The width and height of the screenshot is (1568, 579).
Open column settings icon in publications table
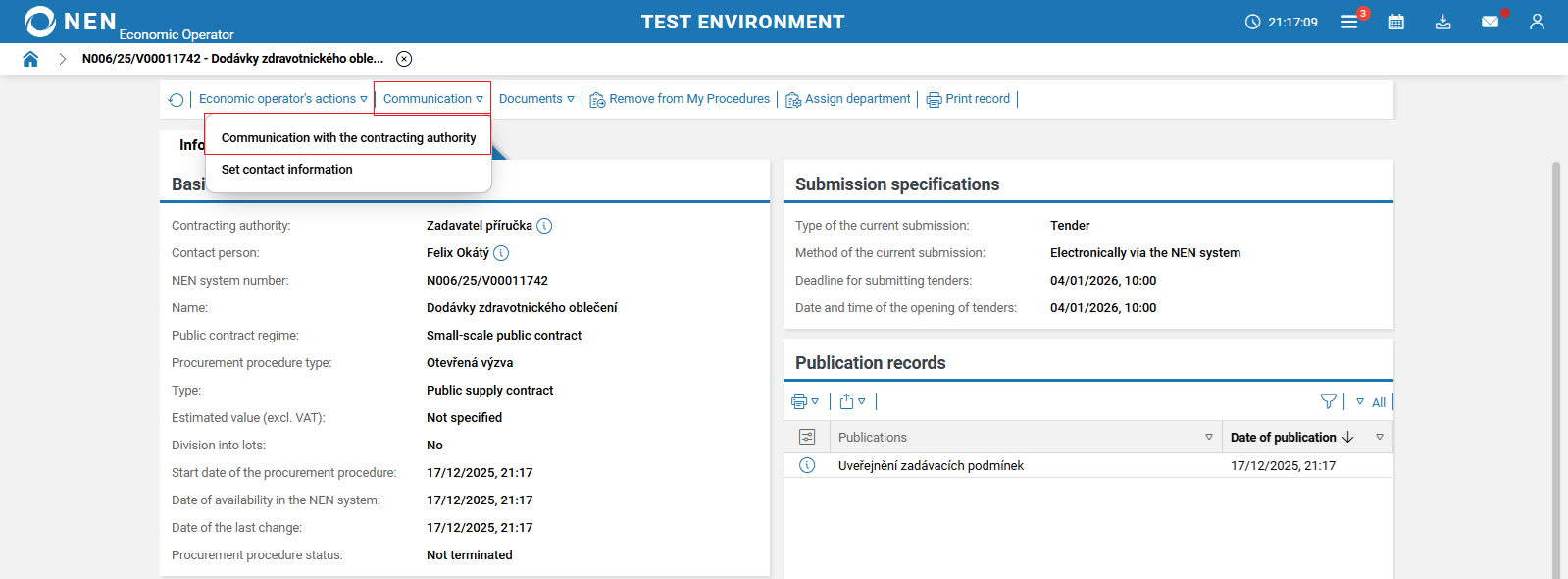807,438
